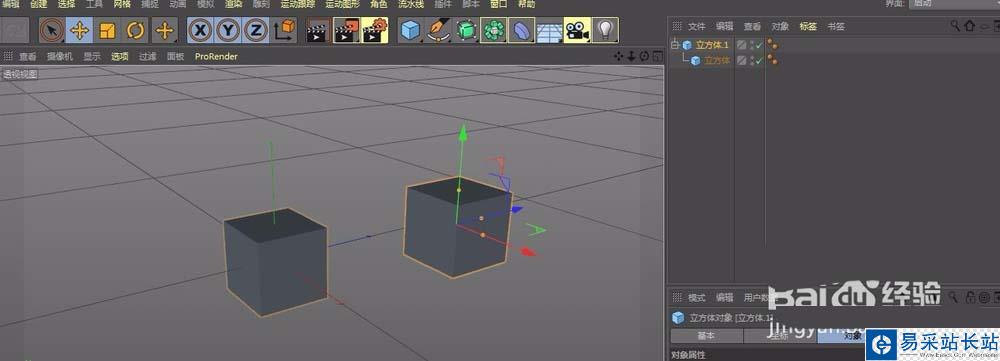Viewport: 1000px width, 361px height.
Task: Open Object Manager 标签 menu
Action: [x=808, y=27]
